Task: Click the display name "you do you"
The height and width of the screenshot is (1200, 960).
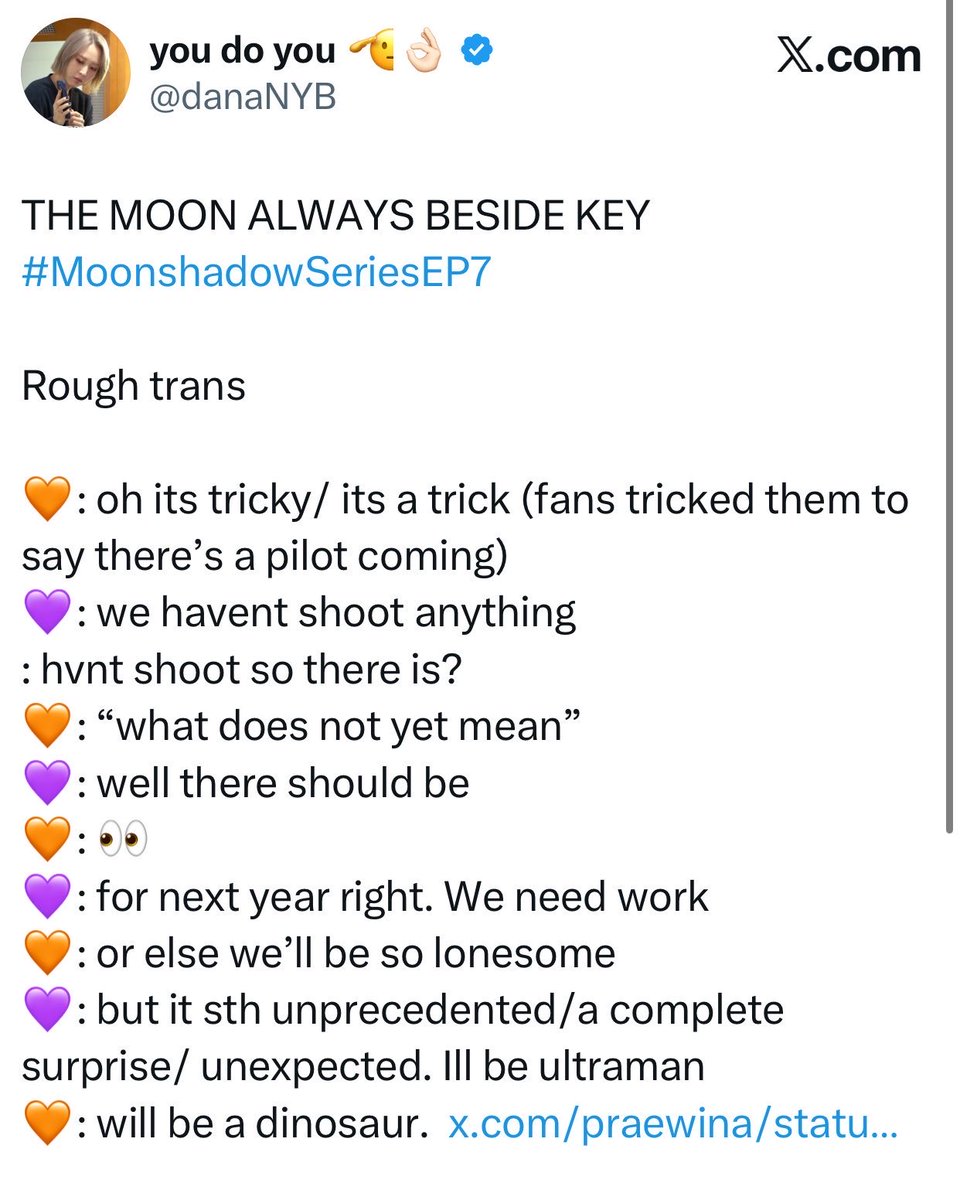Action: click(x=241, y=52)
